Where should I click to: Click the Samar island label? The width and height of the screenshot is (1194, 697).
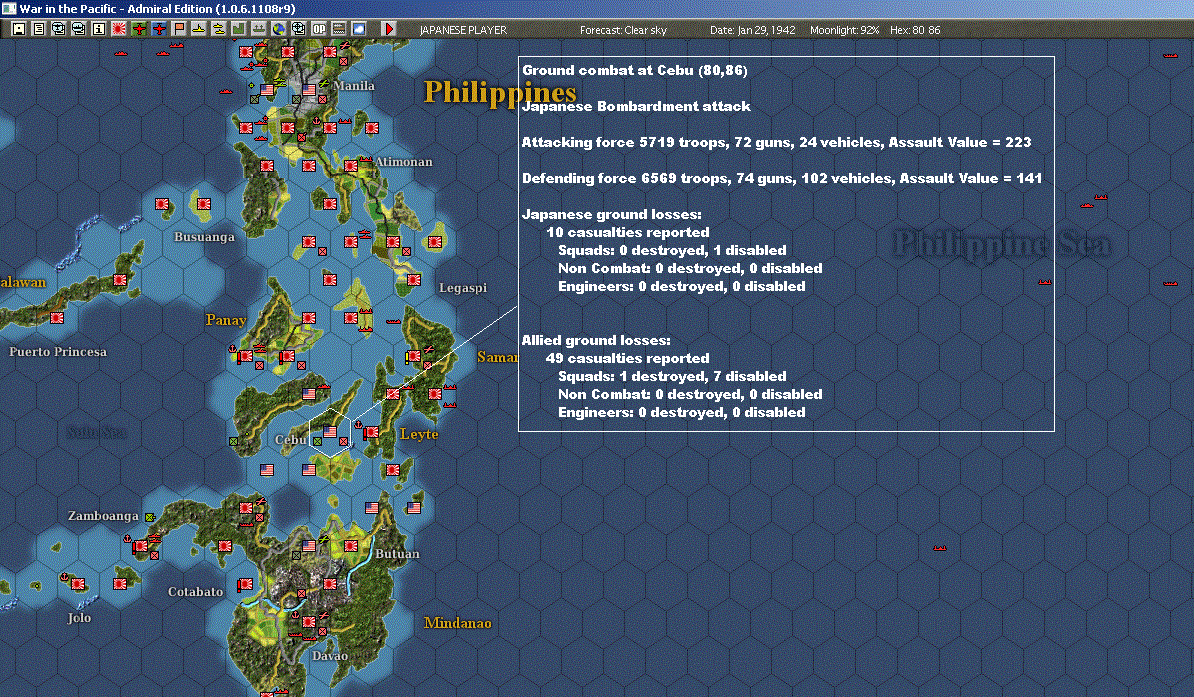(497, 356)
